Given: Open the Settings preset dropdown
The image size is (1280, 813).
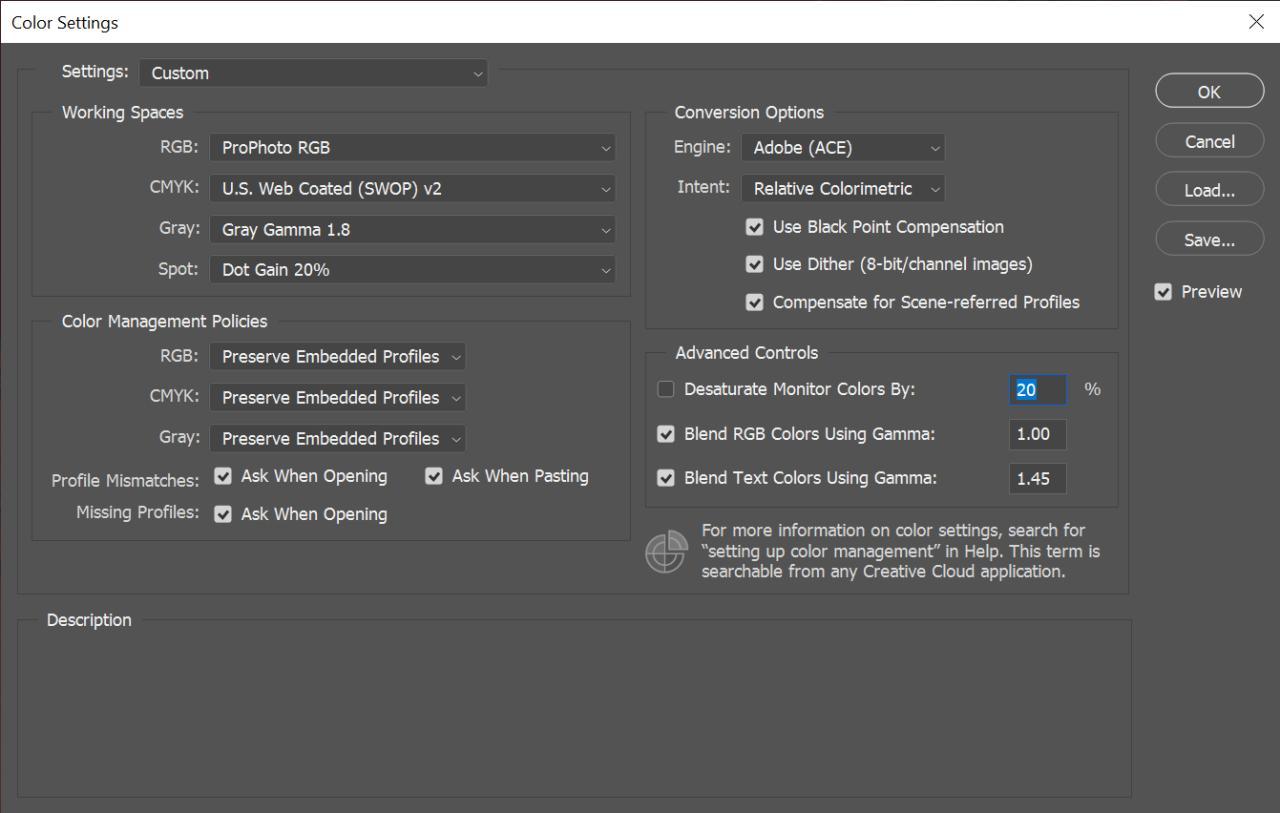Looking at the screenshot, I should coord(313,73).
